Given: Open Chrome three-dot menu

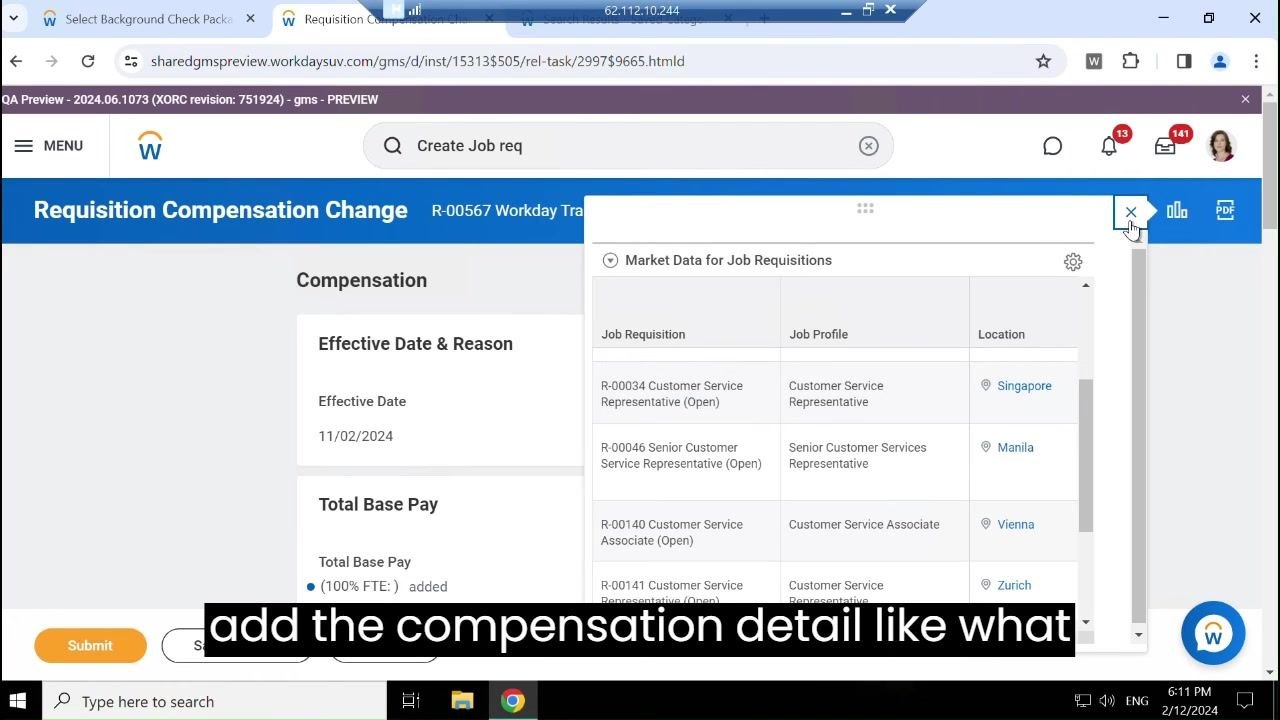Looking at the screenshot, I should tap(1256, 61).
